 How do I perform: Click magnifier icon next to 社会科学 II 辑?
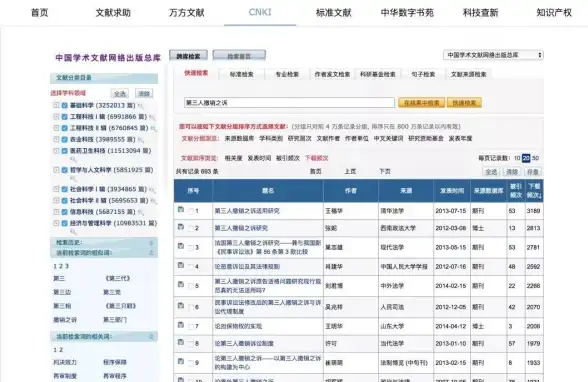point(153,201)
